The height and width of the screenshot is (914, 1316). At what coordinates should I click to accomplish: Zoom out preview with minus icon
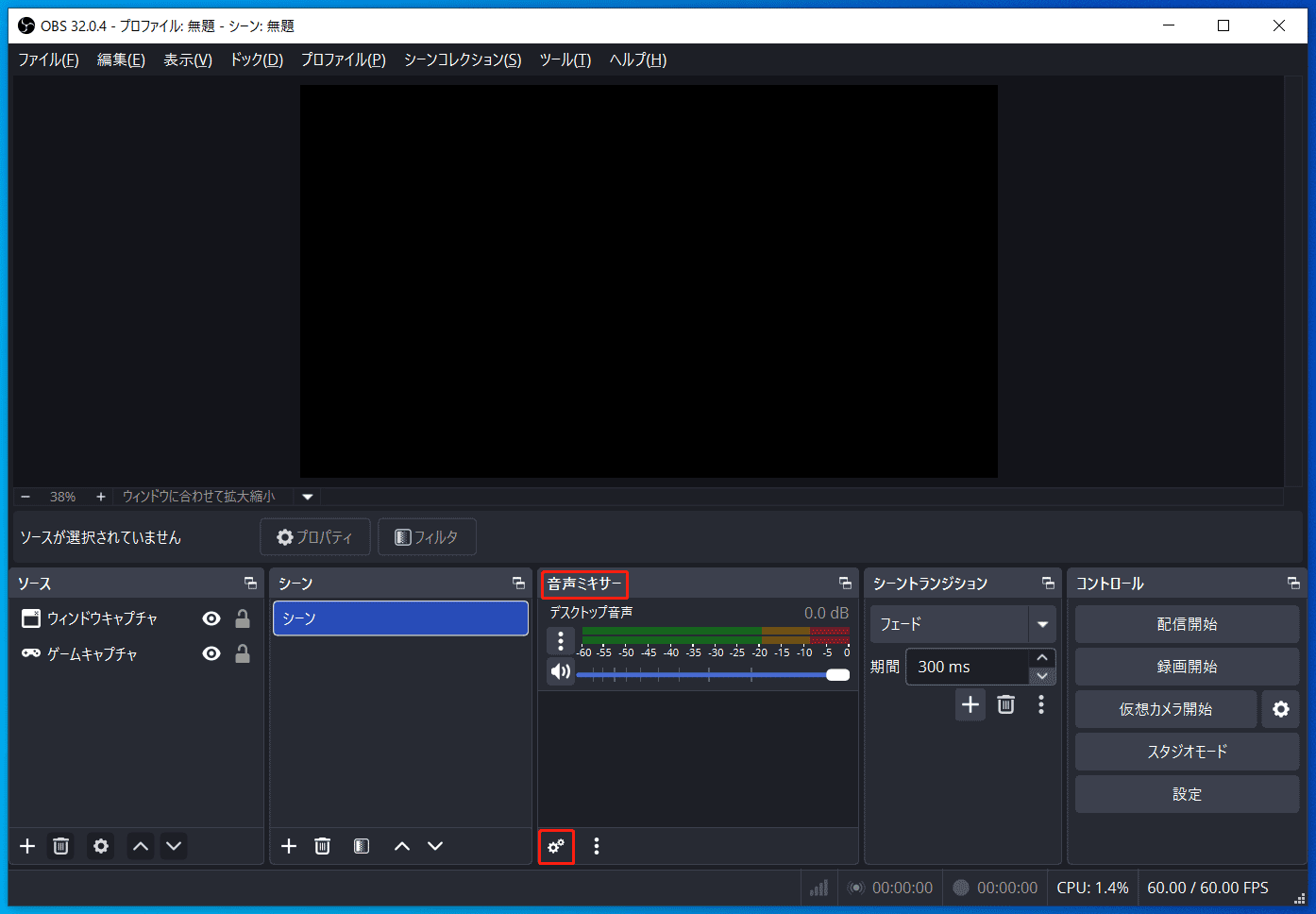(x=25, y=497)
